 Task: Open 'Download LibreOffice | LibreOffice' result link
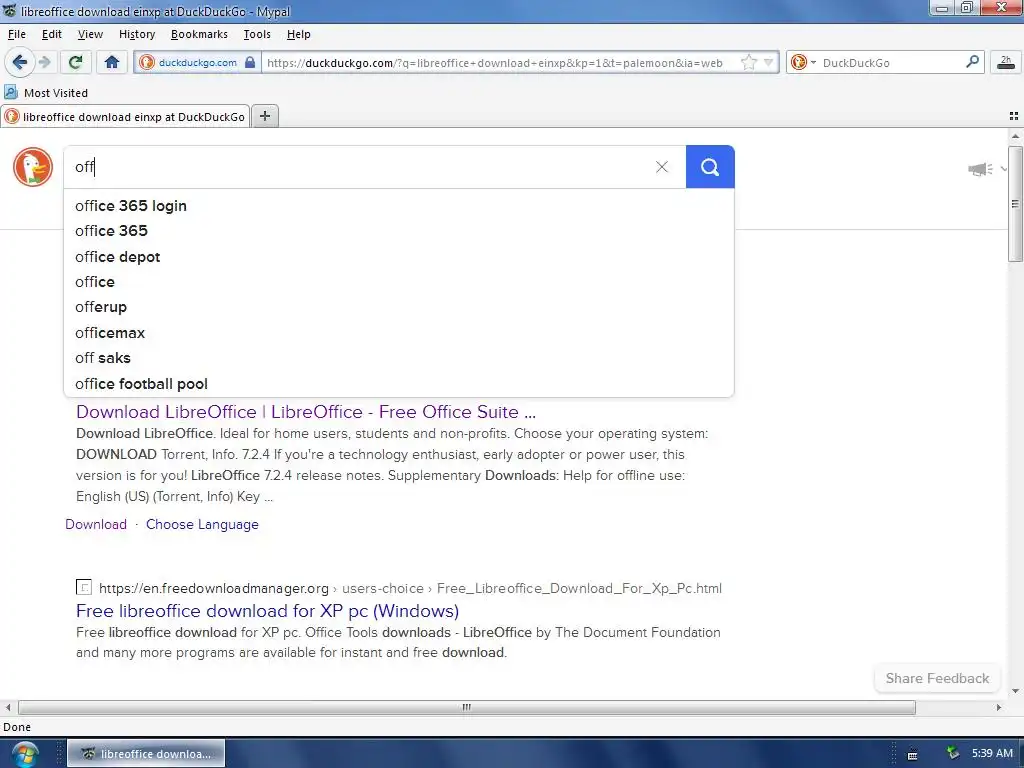coord(306,412)
